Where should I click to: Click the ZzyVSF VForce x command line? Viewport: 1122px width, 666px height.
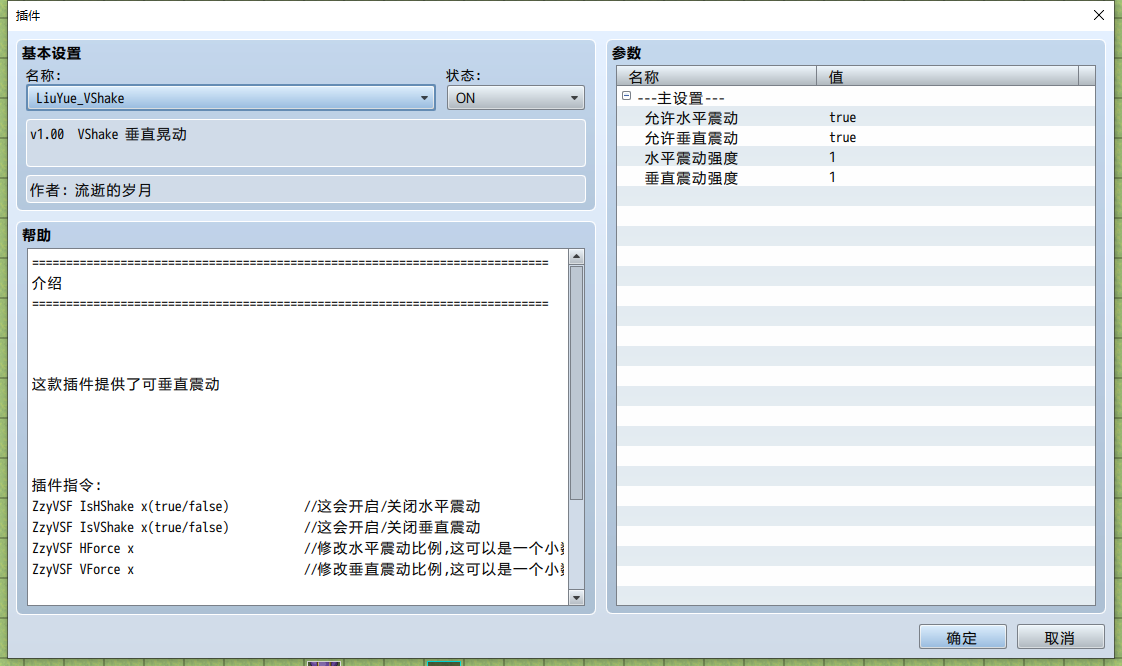click(x=298, y=569)
